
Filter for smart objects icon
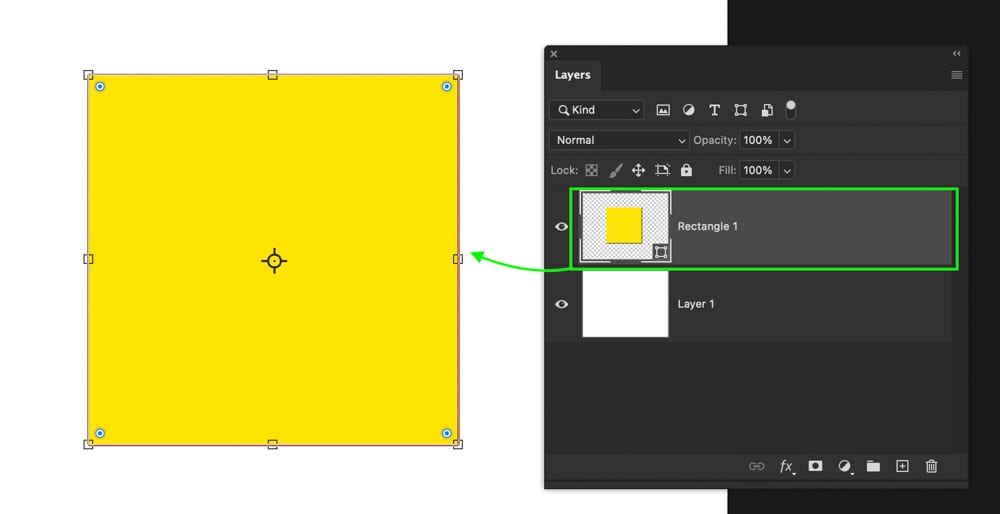click(x=767, y=110)
